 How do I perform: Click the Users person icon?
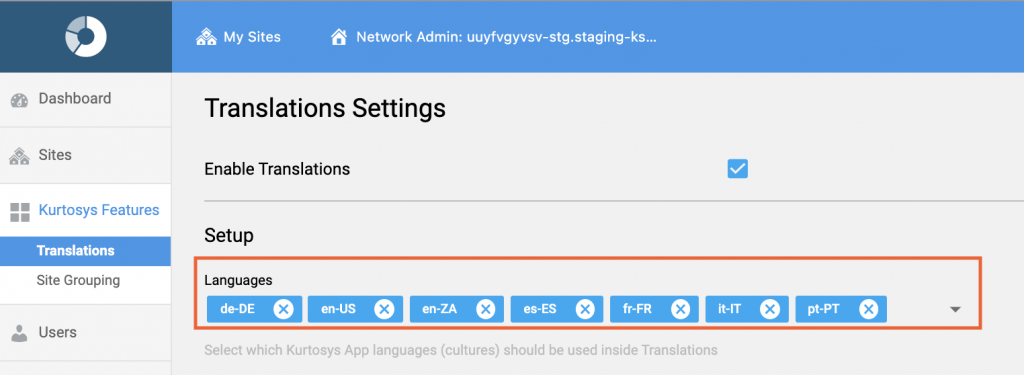coord(20,333)
